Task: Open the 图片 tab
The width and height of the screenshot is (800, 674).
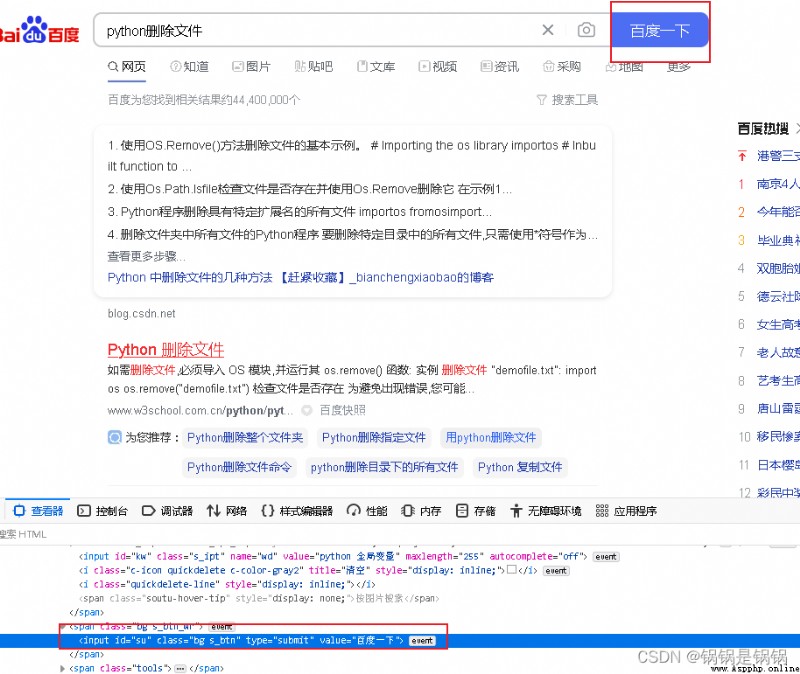Action: (252, 66)
